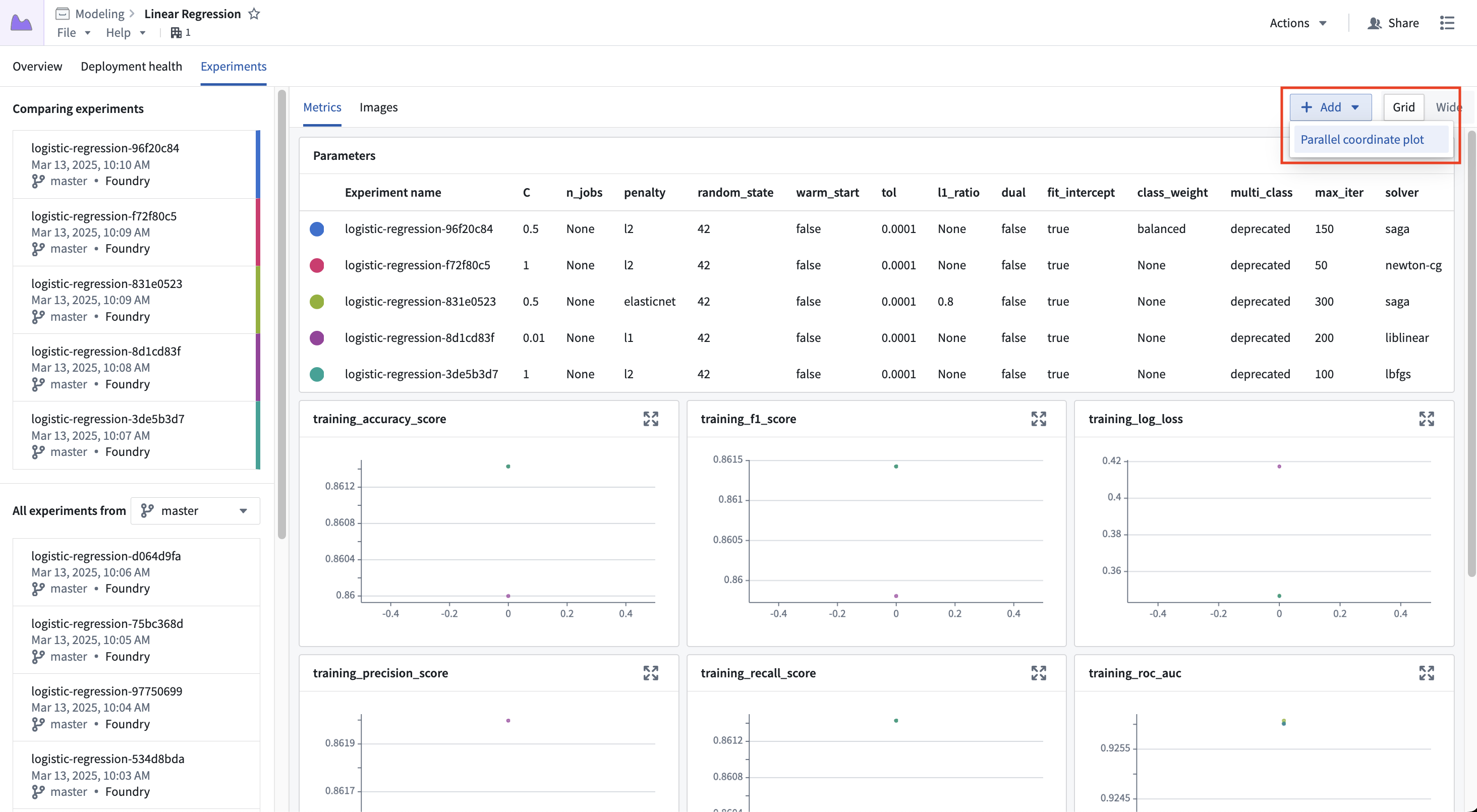This screenshot has height=812, width=1477.
Task: Click the Modeling breadcrumb link
Action: coord(100,14)
